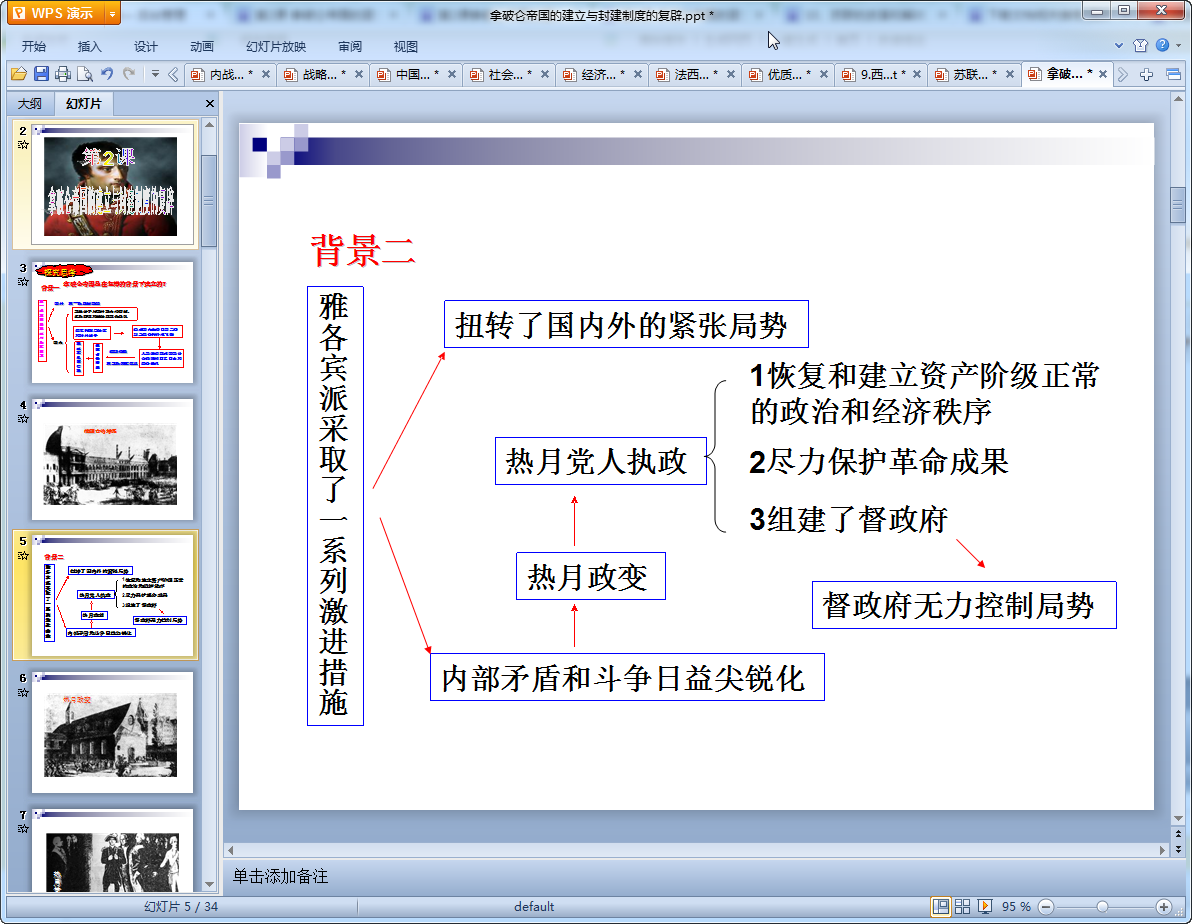Start slideshow from status bar icon
Image resolution: width=1192 pixels, height=924 pixels.
pyautogui.click(x=984, y=907)
